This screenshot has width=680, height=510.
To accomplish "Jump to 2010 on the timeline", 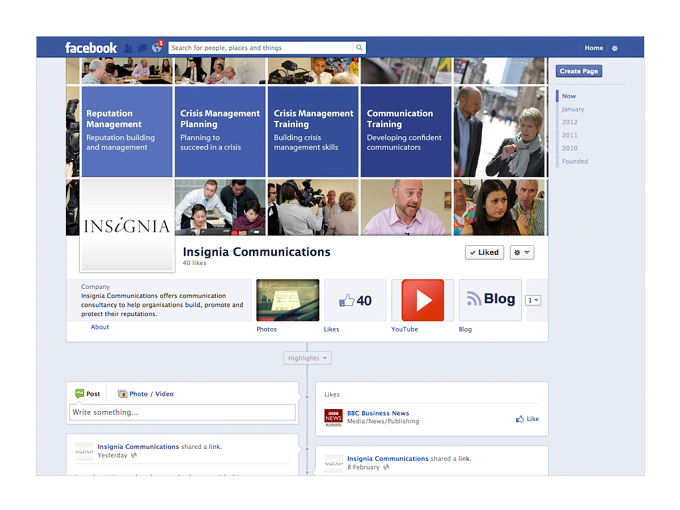I will tap(569, 148).
